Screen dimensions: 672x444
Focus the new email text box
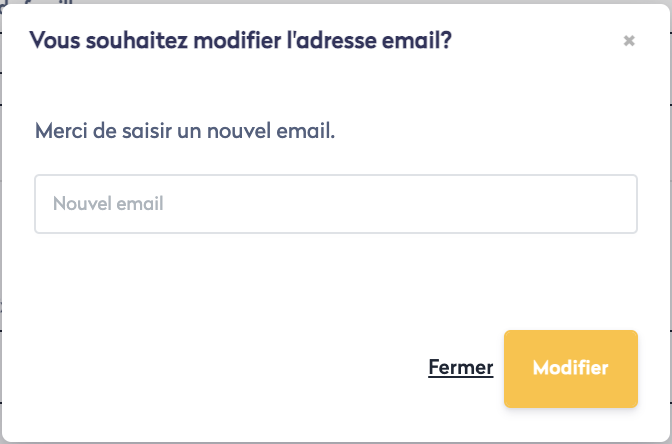tap(335, 204)
